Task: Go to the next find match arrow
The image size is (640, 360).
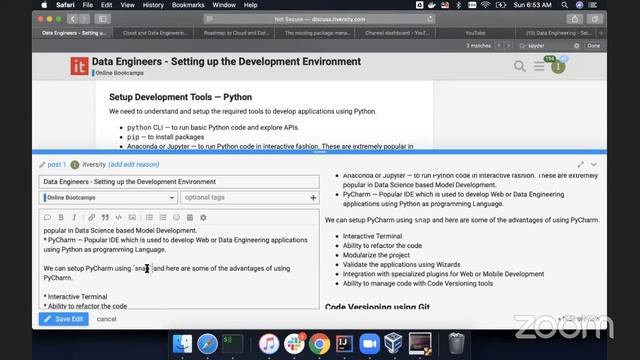Action: point(509,46)
